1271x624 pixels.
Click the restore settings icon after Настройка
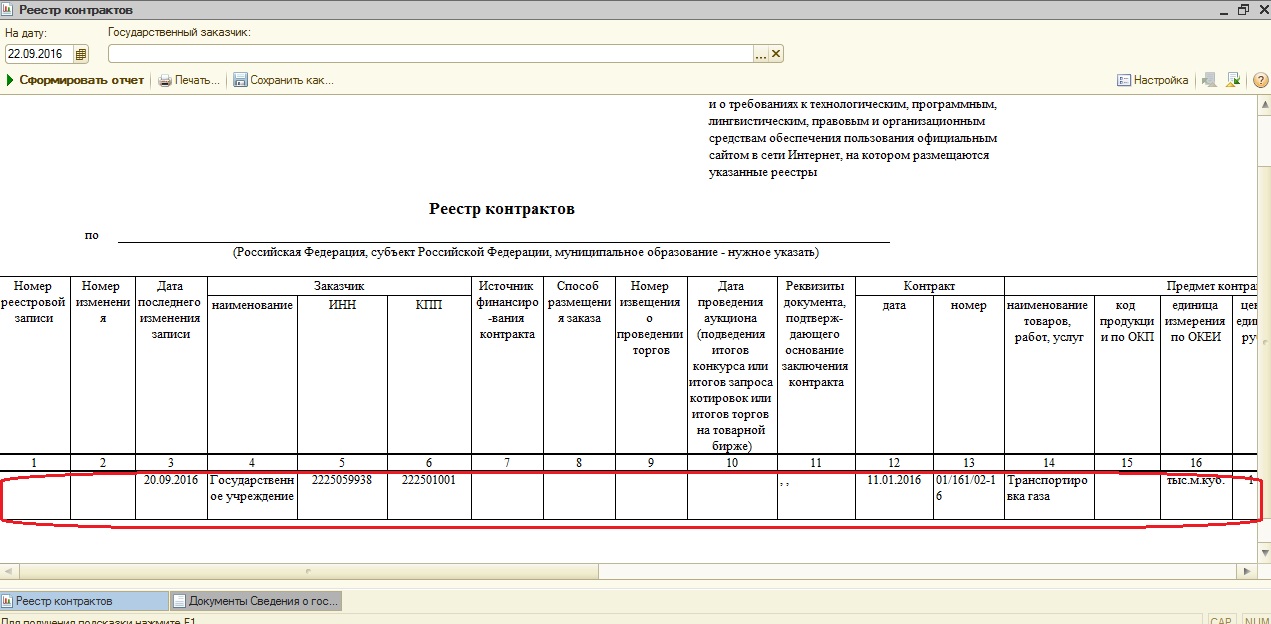tap(1210, 80)
